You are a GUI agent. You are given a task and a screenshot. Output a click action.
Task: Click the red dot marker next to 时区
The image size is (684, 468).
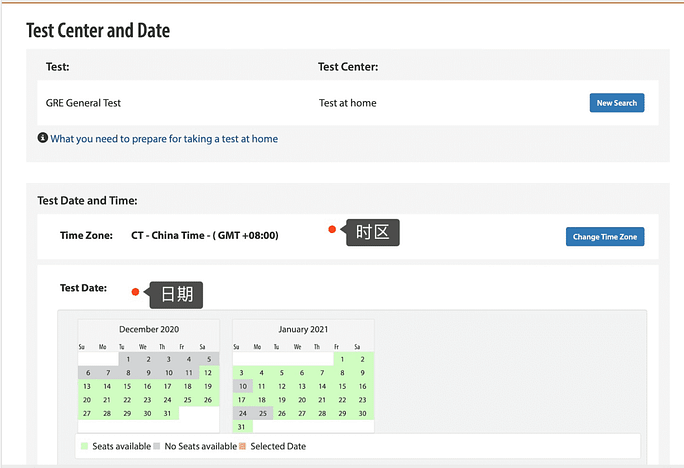[x=332, y=229]
